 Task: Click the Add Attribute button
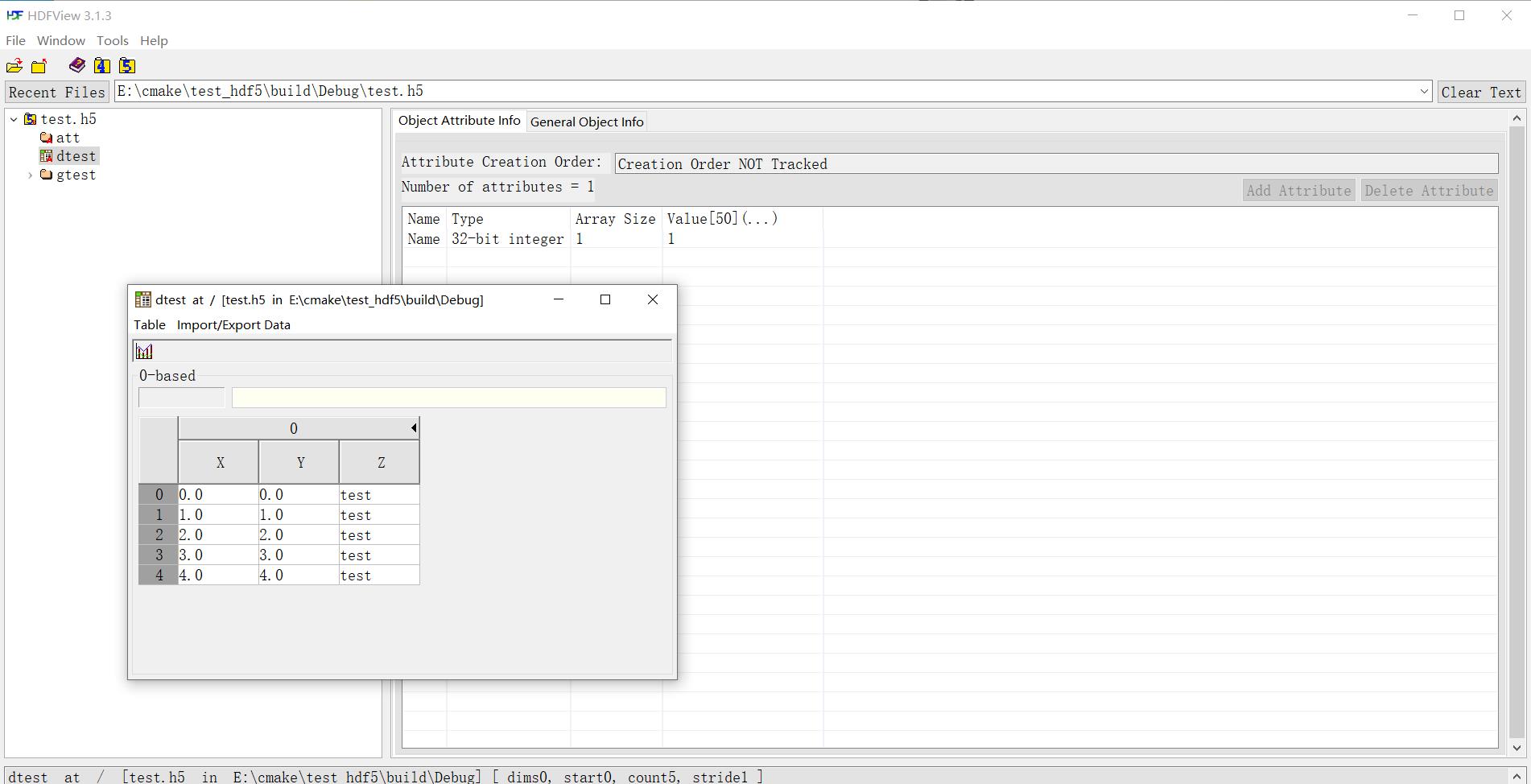click(1298, 191)
